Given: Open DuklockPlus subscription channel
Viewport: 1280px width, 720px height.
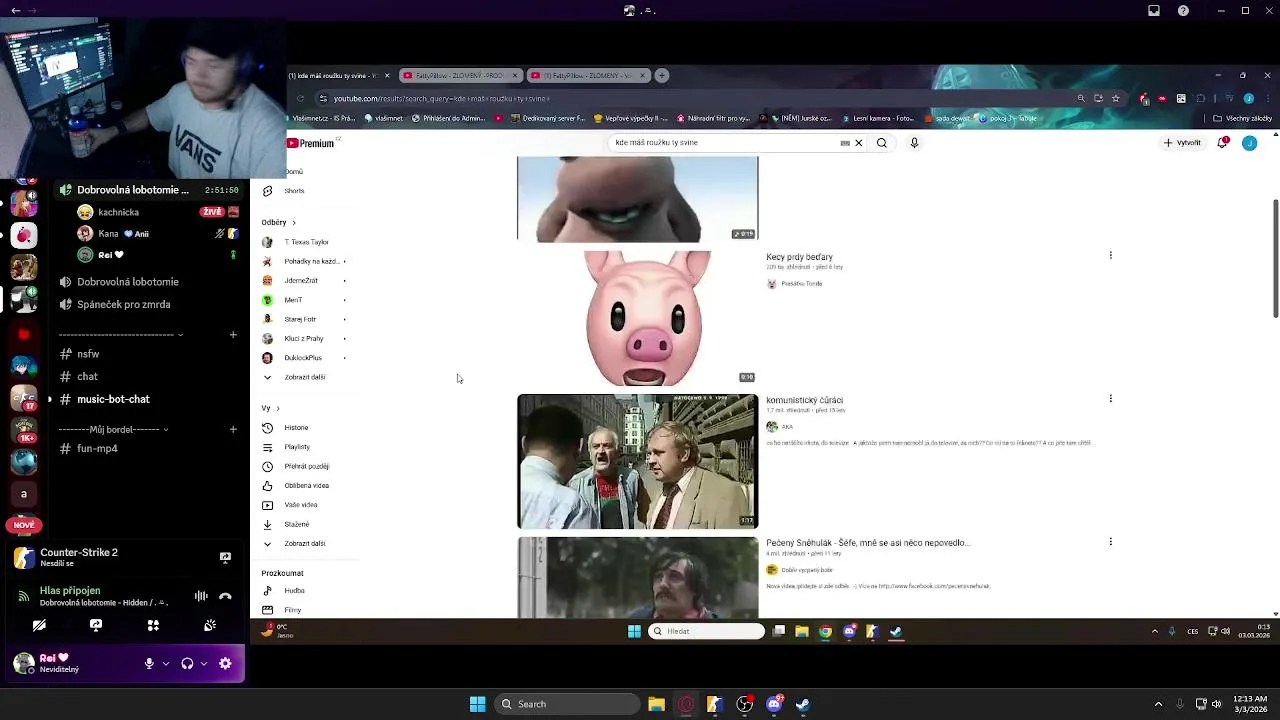Looking at the screenshot, I should [302, 358].
